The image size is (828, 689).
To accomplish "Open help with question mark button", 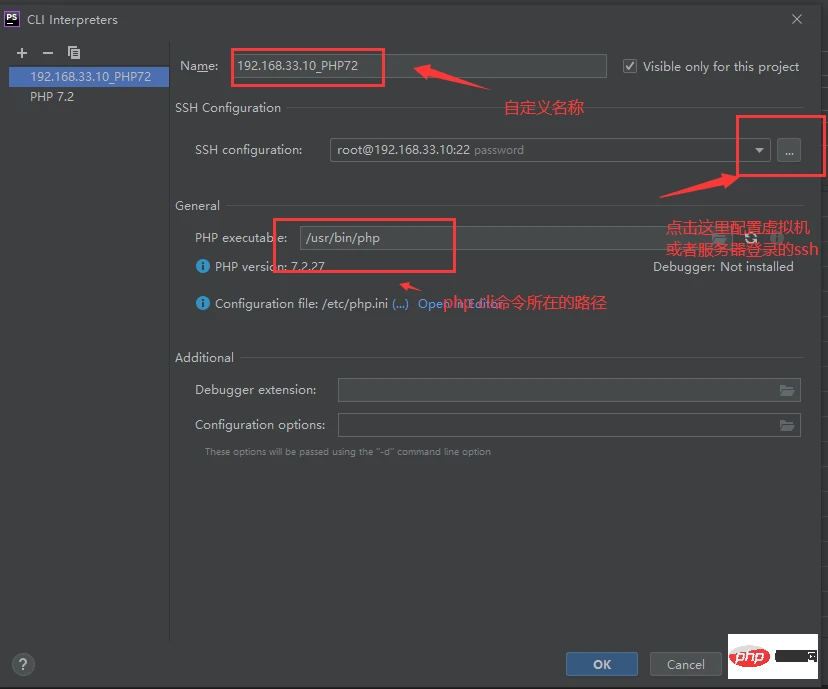I will click(x=22, y=664).
